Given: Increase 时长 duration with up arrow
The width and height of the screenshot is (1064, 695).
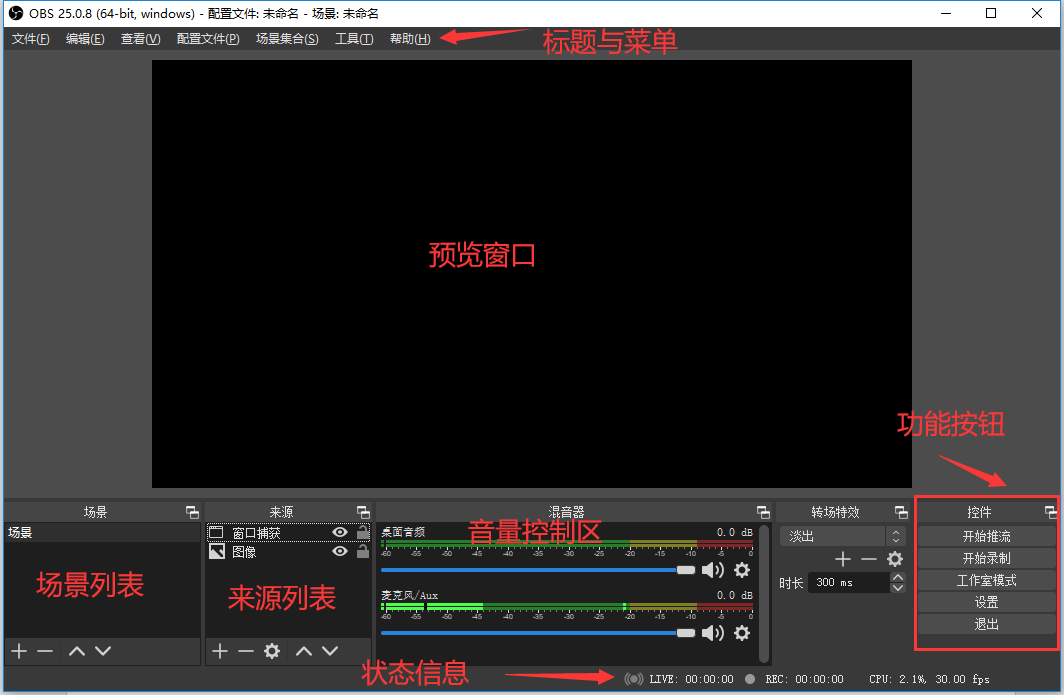Looking at the screenshot, I should point(897,577).
